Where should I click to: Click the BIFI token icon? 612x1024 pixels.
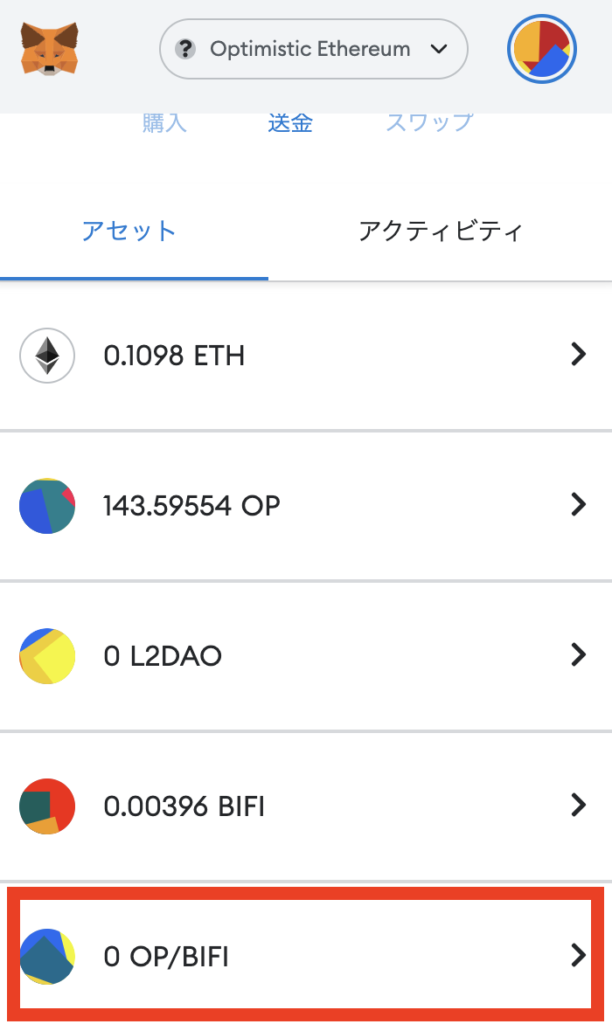47,806
